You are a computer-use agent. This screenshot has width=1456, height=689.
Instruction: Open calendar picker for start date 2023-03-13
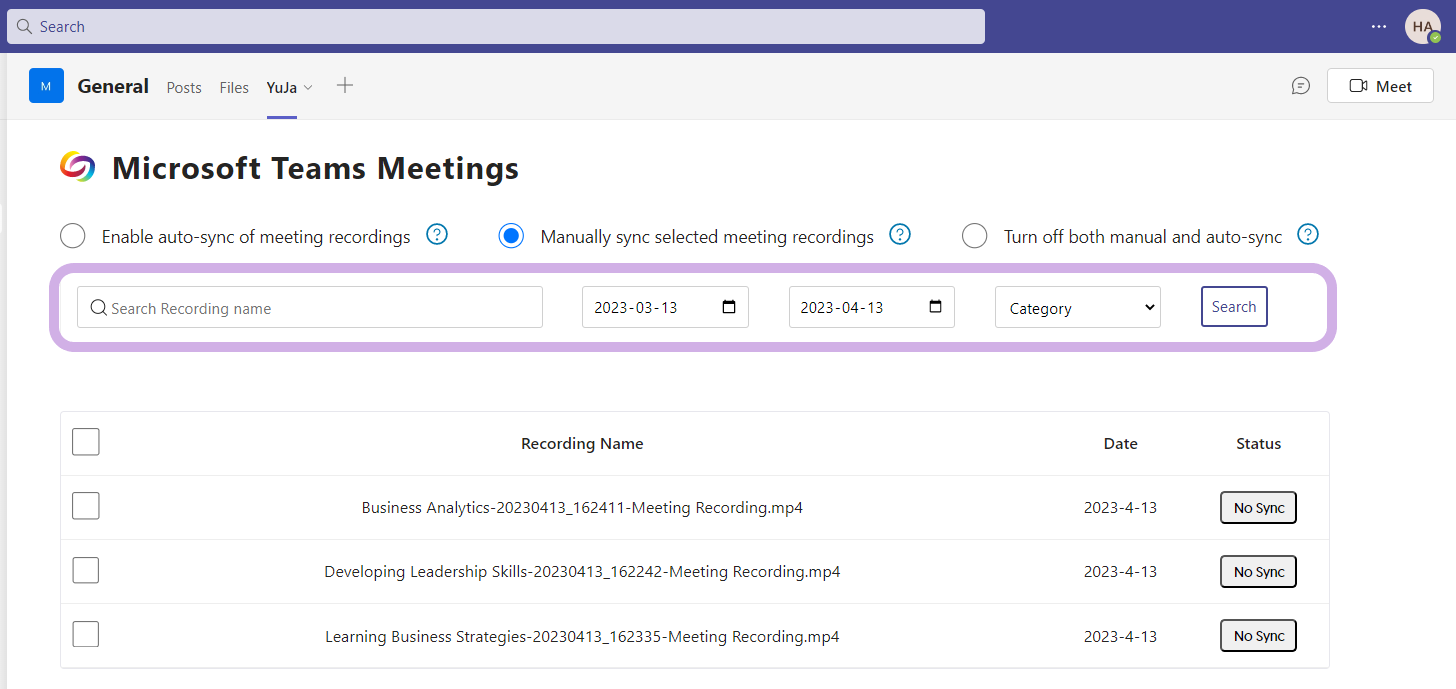(729, 307)
